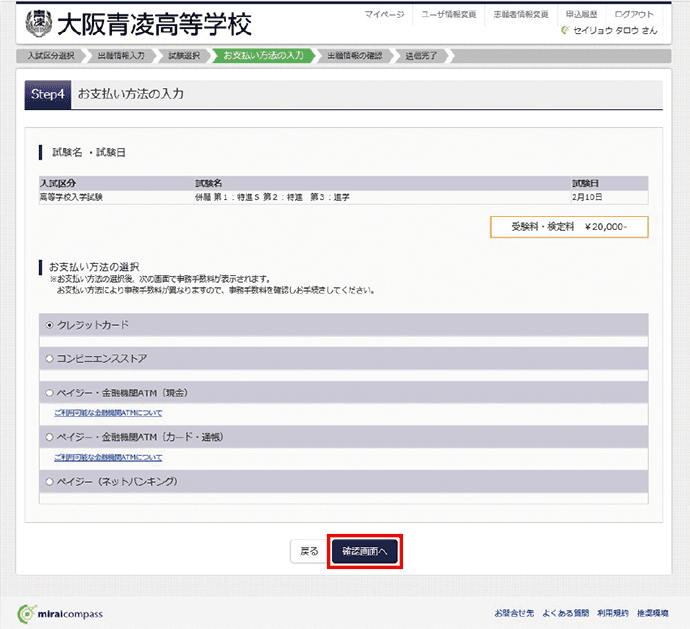Open 志願者情報変更 in top menu
The image size is (690, 629).
(521, 15)
